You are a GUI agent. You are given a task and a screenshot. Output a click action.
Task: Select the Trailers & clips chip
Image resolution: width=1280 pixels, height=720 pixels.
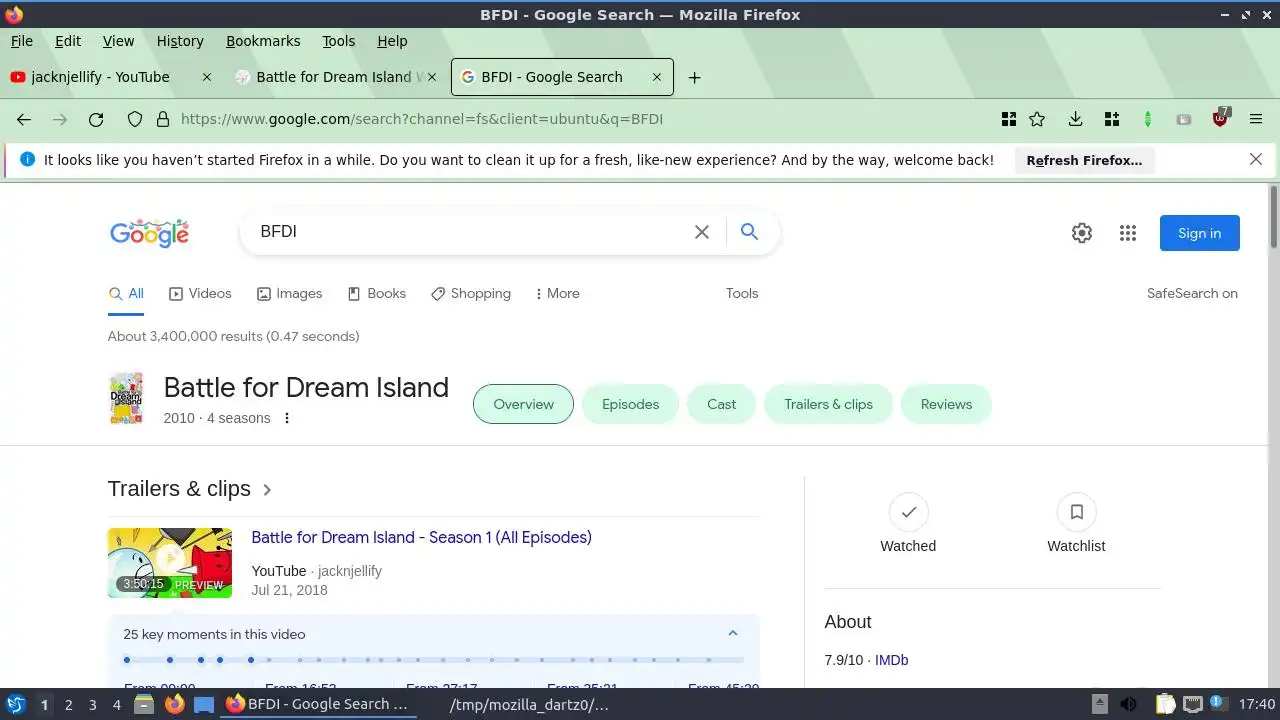pyautogui.click(x=828, y=404)
